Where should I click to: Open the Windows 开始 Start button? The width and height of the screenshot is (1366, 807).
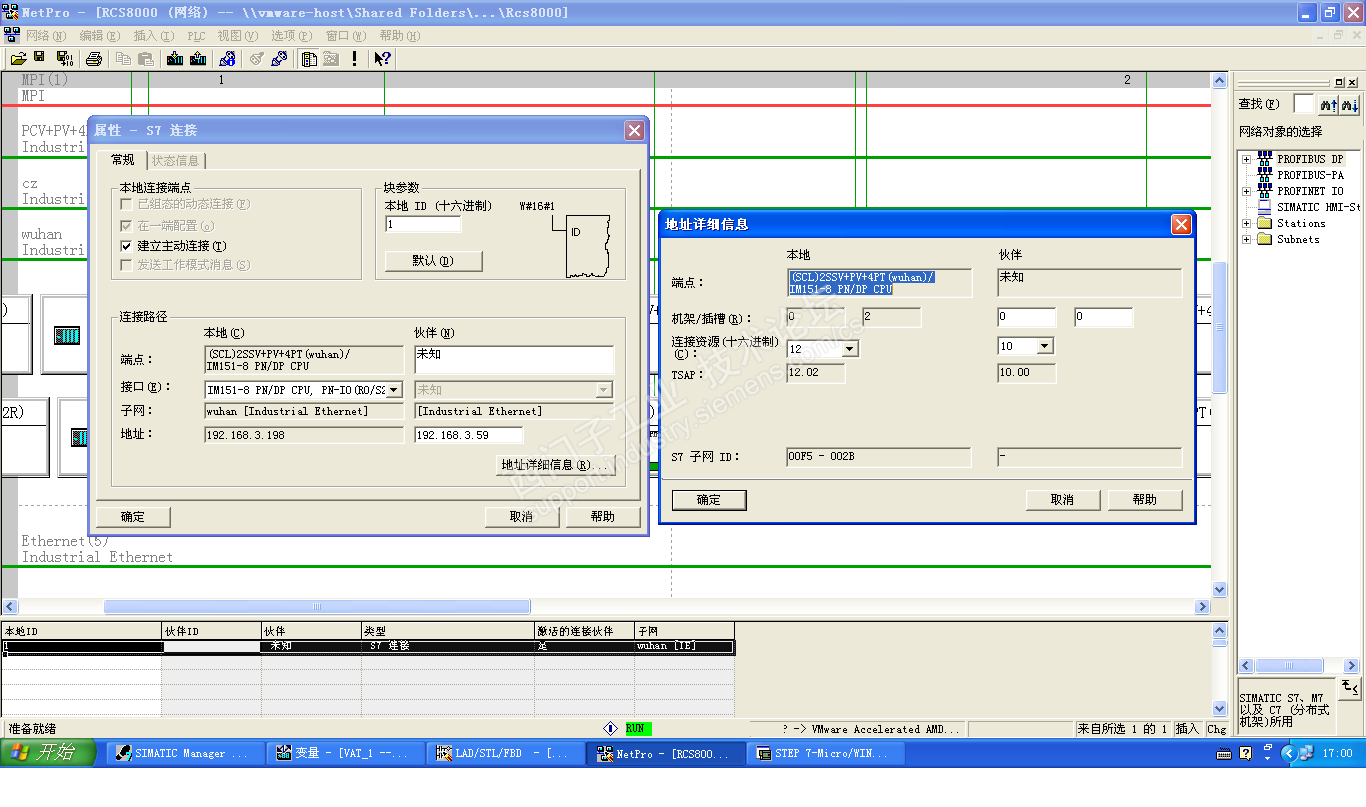[48, 753]
